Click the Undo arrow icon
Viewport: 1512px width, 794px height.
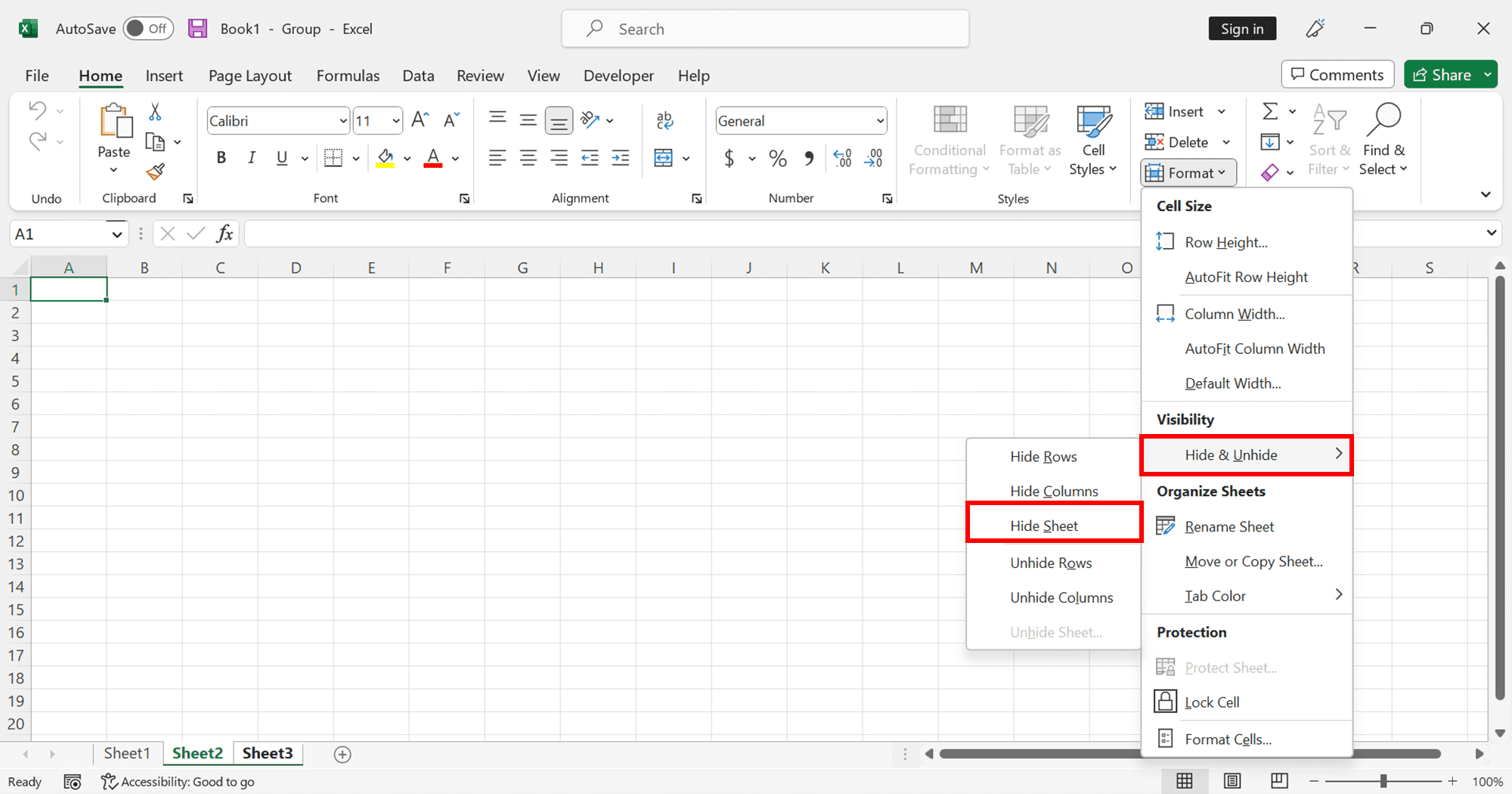[x=38, y=110]
